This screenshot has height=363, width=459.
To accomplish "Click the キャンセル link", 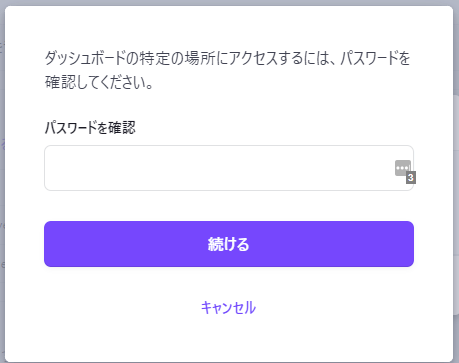I will point(228,307).
